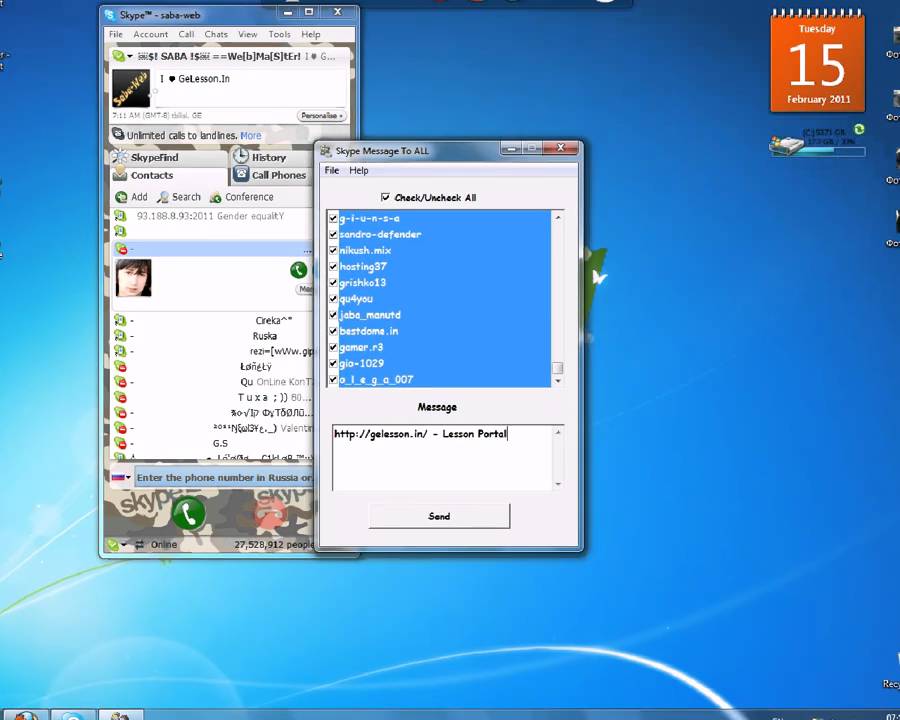Click the Skype taskbar icon

point(73,716)
